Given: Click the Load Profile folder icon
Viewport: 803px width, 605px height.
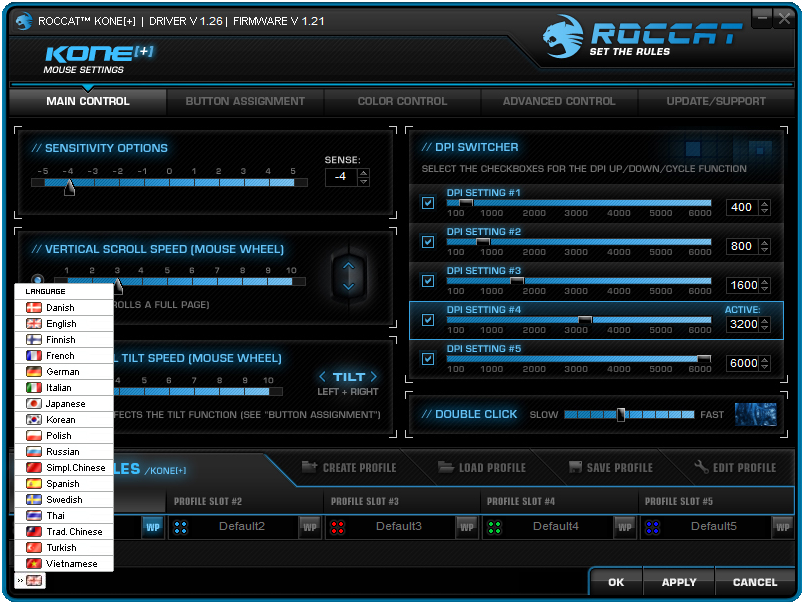Looking at the screenshot, I should [x=446, y=467].
